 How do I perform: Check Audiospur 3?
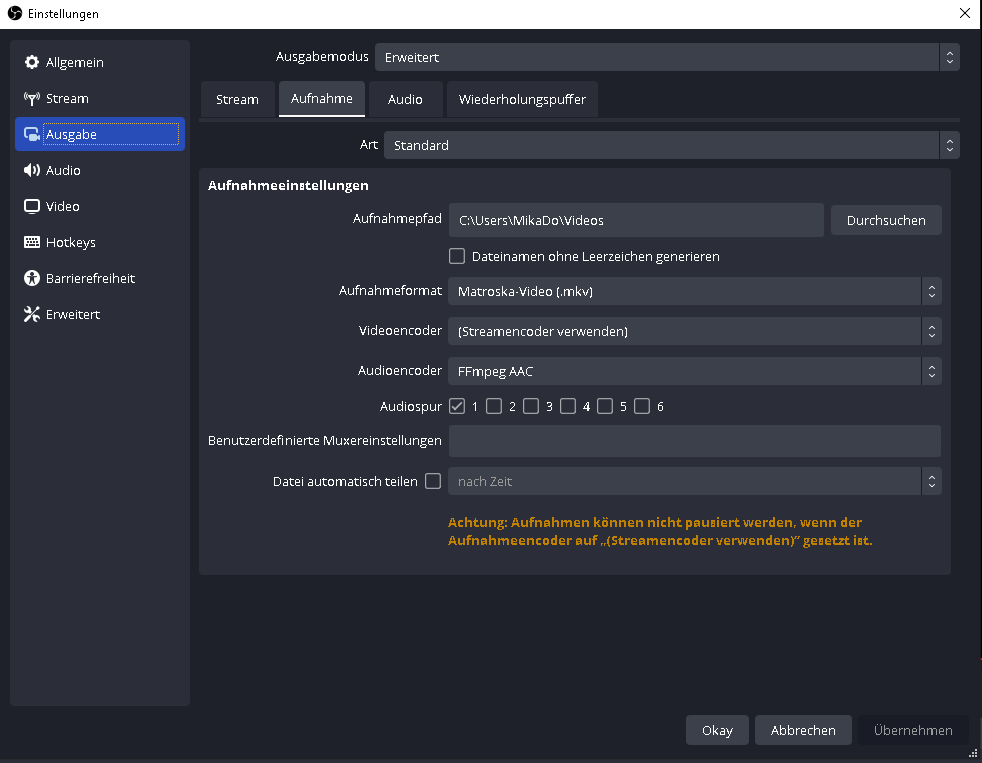(531, 407)
